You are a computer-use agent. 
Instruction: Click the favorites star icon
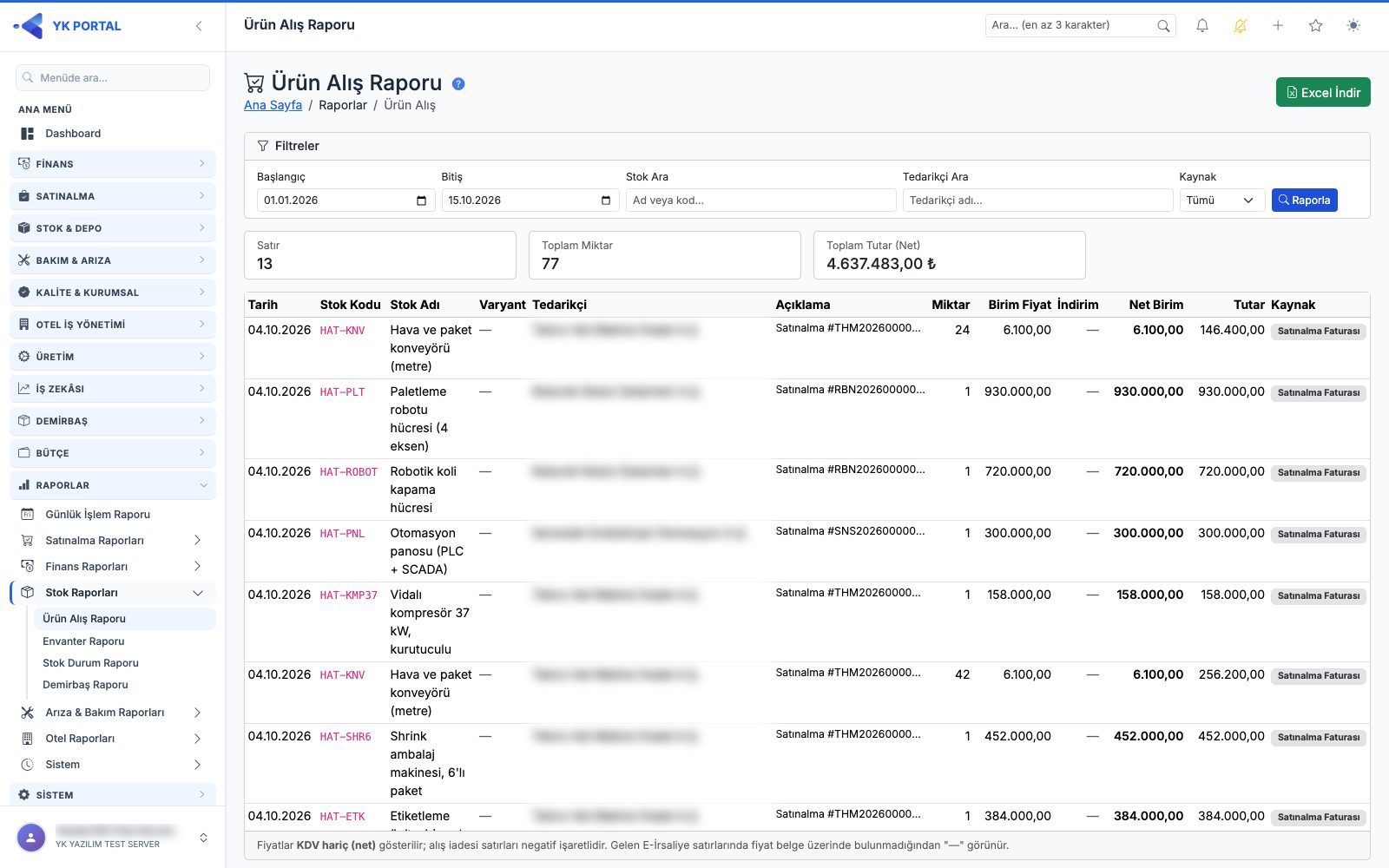click(1315, 26)
